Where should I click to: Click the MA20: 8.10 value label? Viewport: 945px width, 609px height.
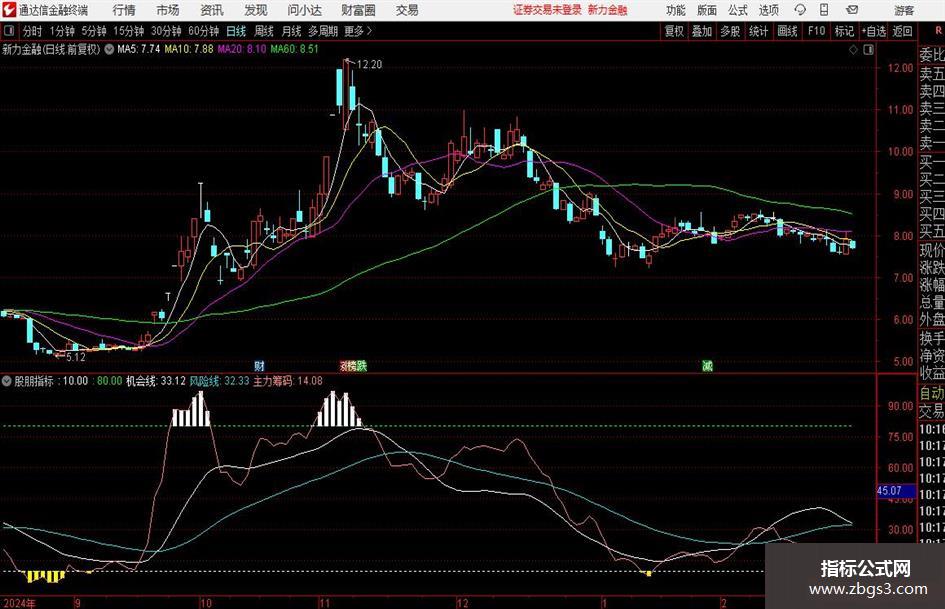(x=242, y=49)
